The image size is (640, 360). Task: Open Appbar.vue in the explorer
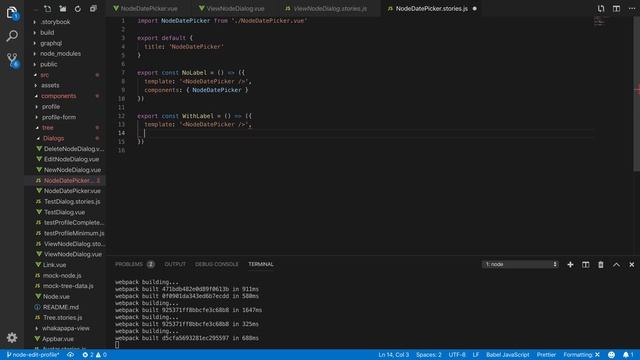tap(58, 339)
